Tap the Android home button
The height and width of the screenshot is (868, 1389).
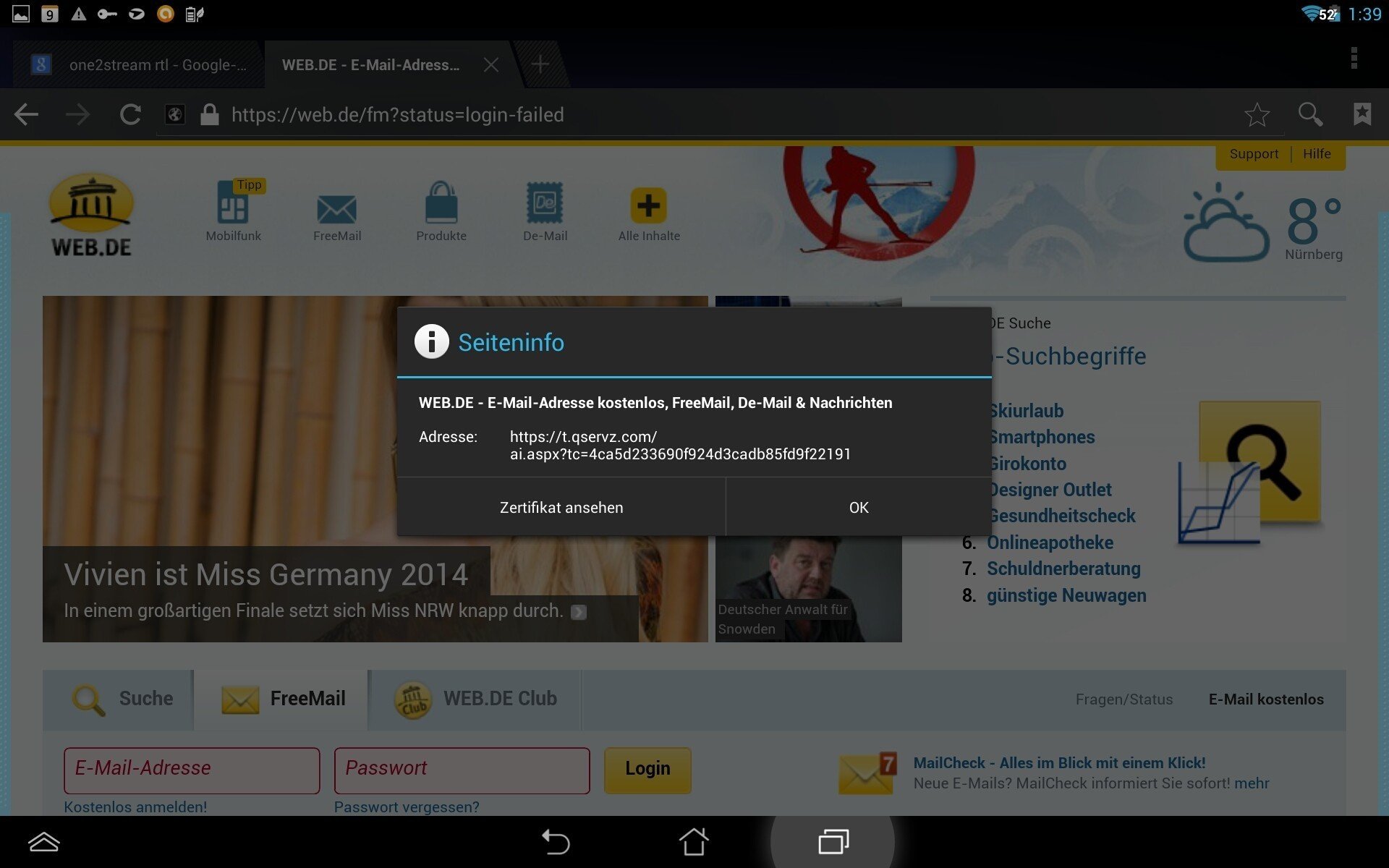pos(694,841)
